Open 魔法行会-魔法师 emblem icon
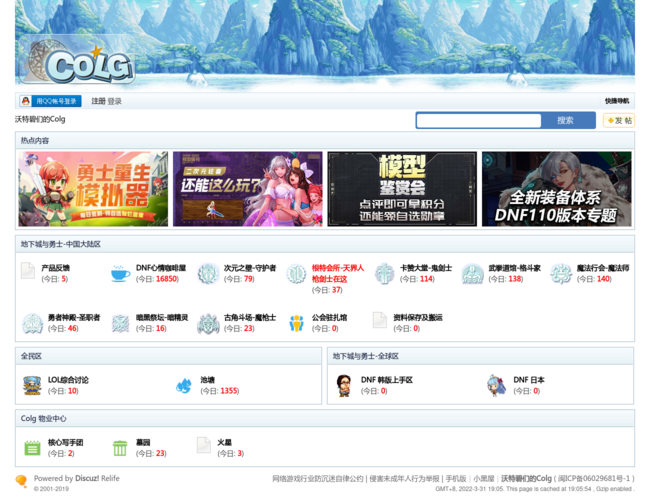The width and height of the screenshot is (650, 500). coord(560,274)
